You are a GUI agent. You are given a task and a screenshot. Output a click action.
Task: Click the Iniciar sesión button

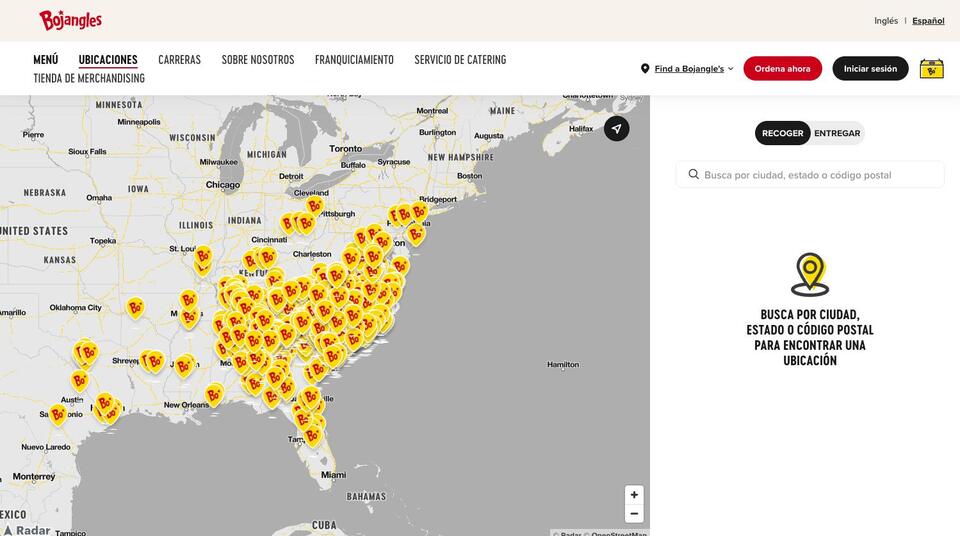[x=870, y=69]
